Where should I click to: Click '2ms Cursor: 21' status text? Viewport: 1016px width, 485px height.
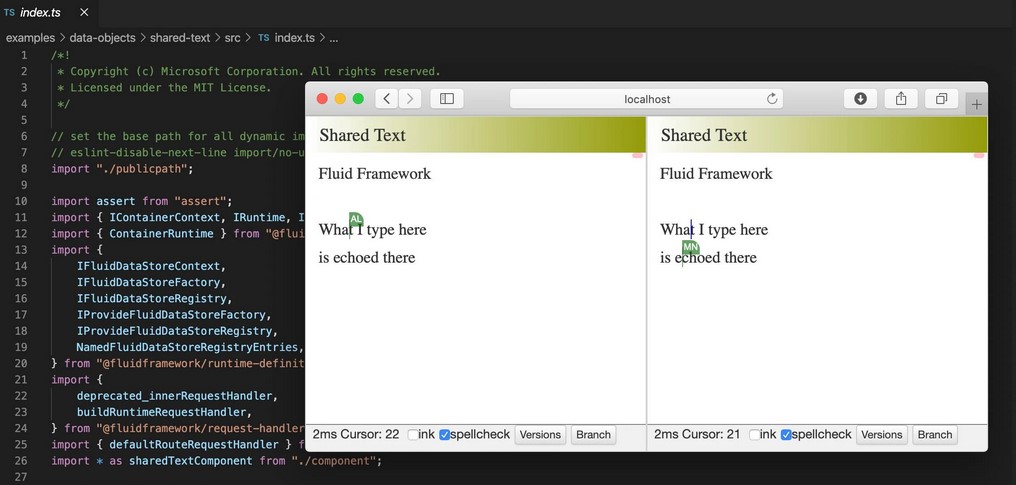click(x=697, y=434)
